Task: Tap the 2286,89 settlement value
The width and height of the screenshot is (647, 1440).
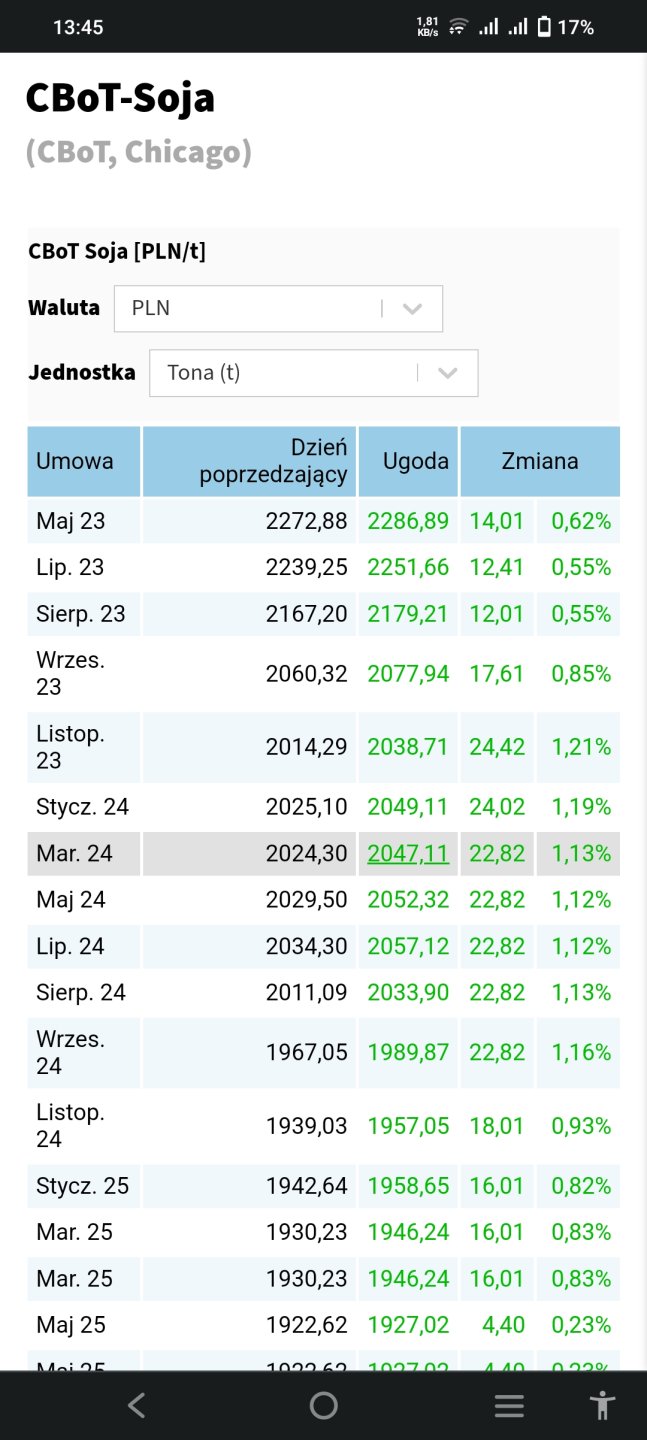Action: point(408,521)
